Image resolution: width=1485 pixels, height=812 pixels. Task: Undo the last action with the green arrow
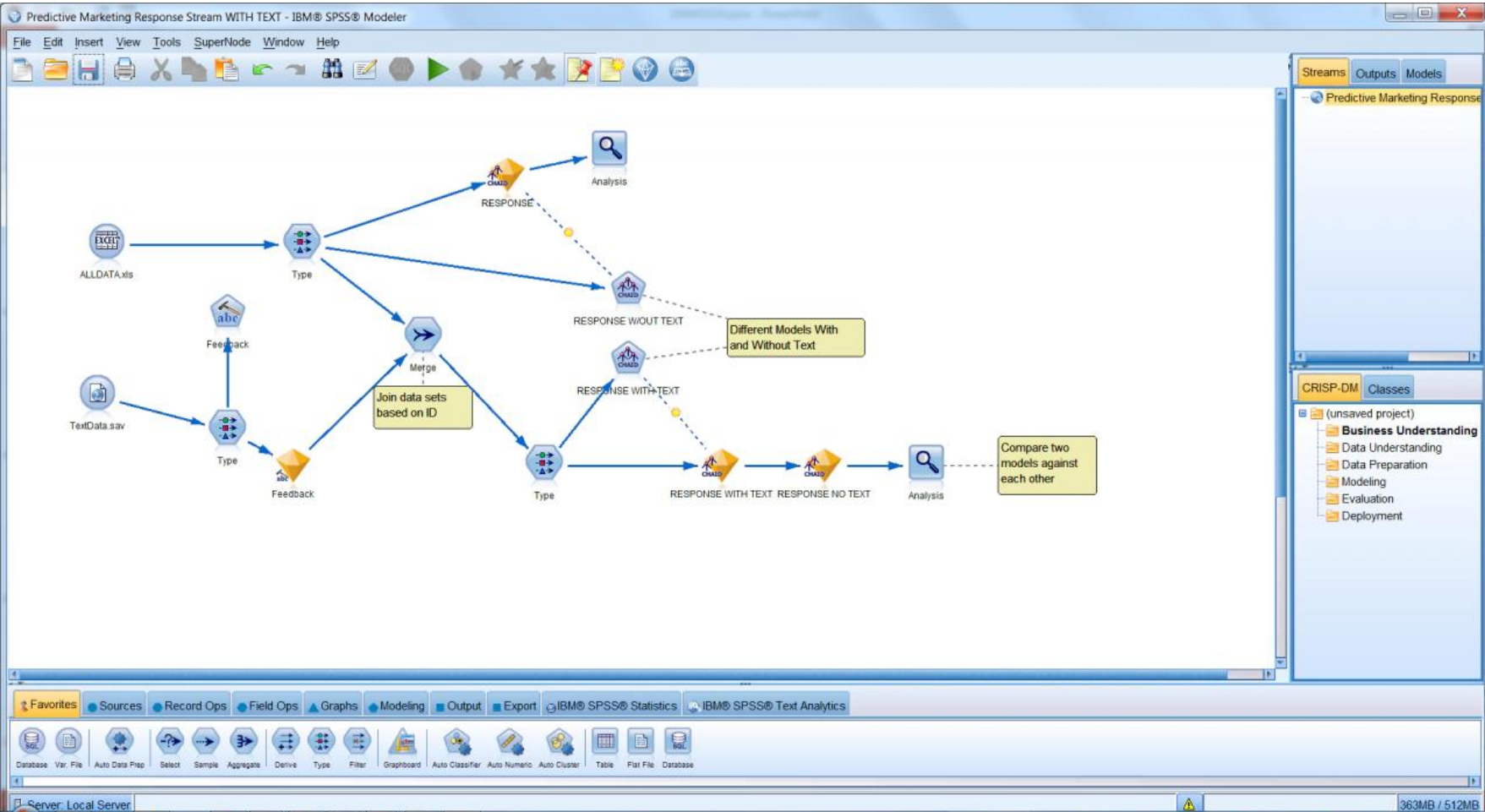pyautogui.click(x=262, y=69)
